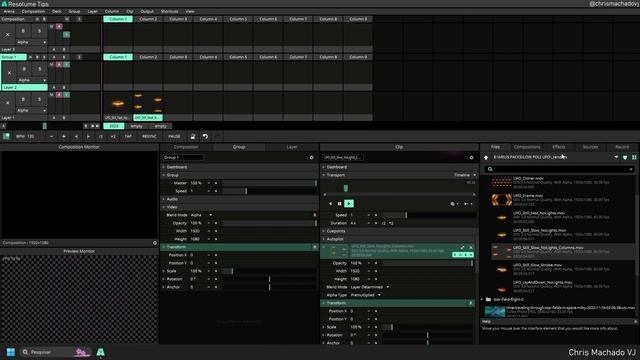Add current folder to favorites heart
The width and height of the screenshot is (640, 360).
(x=625, y=158)
